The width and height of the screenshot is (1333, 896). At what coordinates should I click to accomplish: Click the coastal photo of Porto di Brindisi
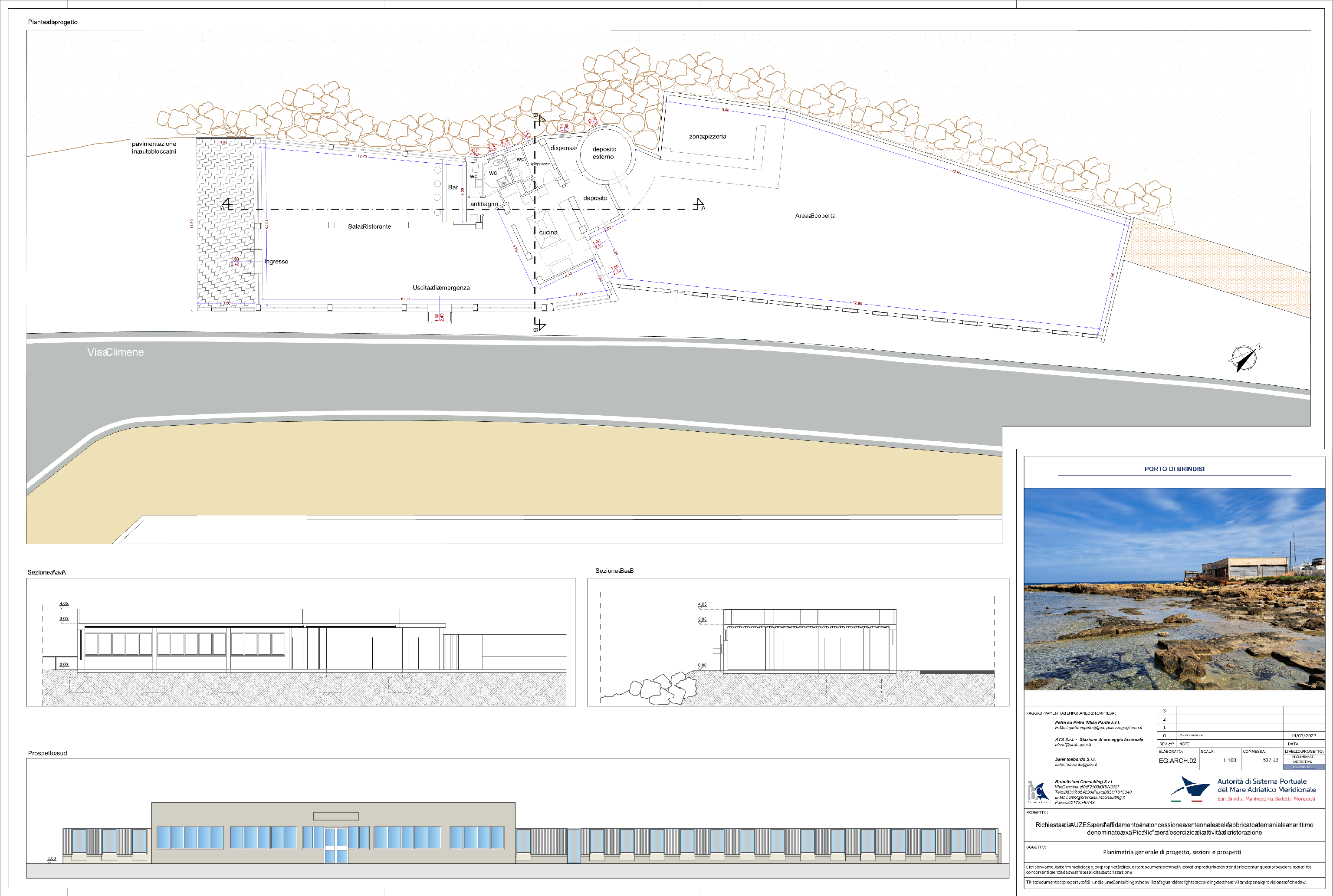click(x=1174, y=589)
